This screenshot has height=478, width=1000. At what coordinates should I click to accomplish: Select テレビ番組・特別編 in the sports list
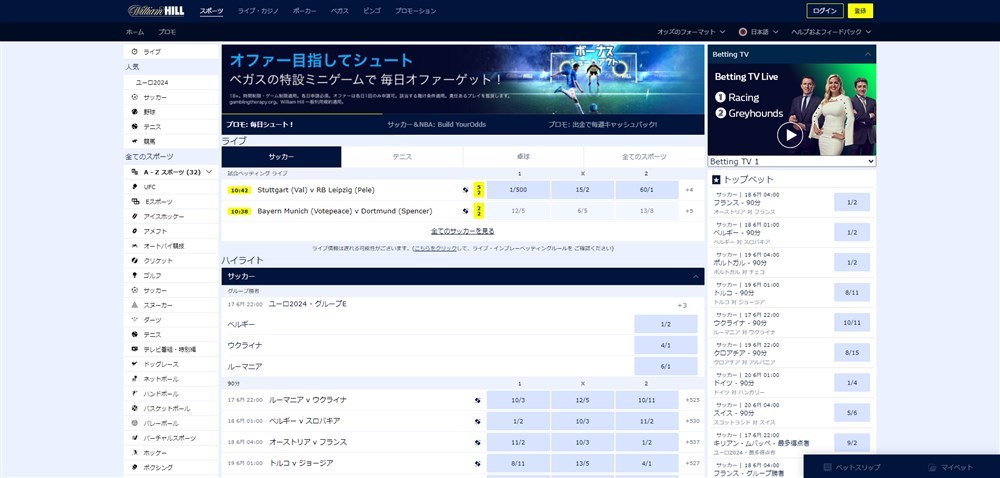pyautogui.click(x=171, y=349)
